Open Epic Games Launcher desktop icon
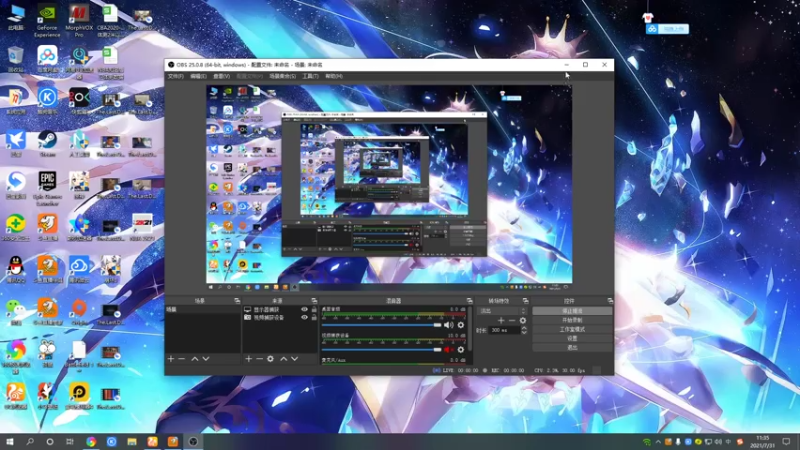Image resolution: width=800 pixels, height=450 pixels. click(47, 188)
